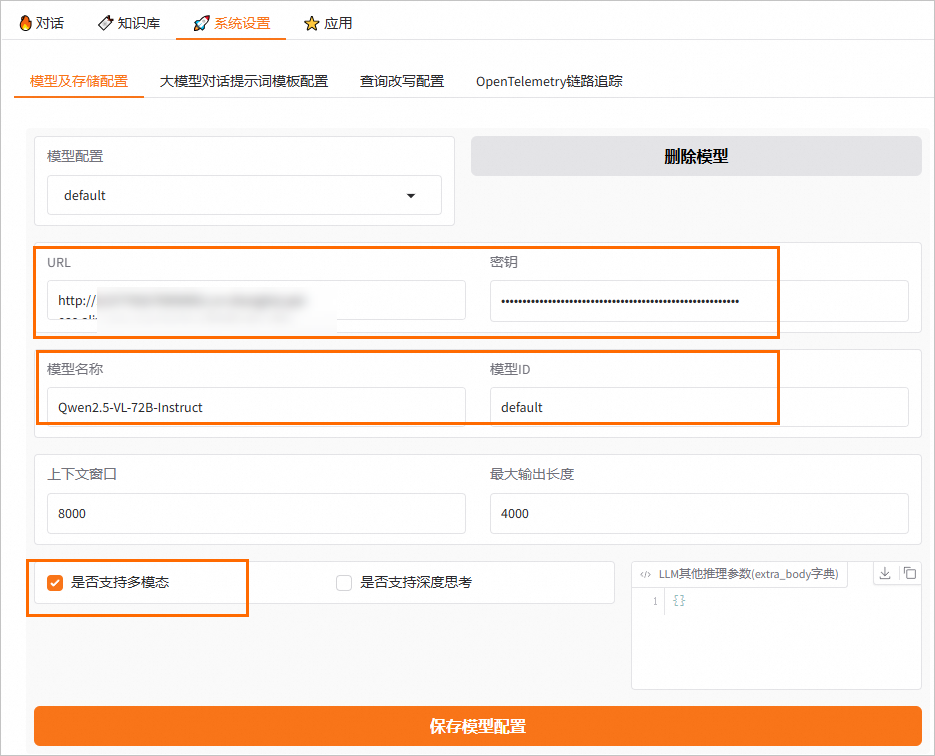Click the star icon beside 应用
This screenshot has height=756, width=935.
311,23
